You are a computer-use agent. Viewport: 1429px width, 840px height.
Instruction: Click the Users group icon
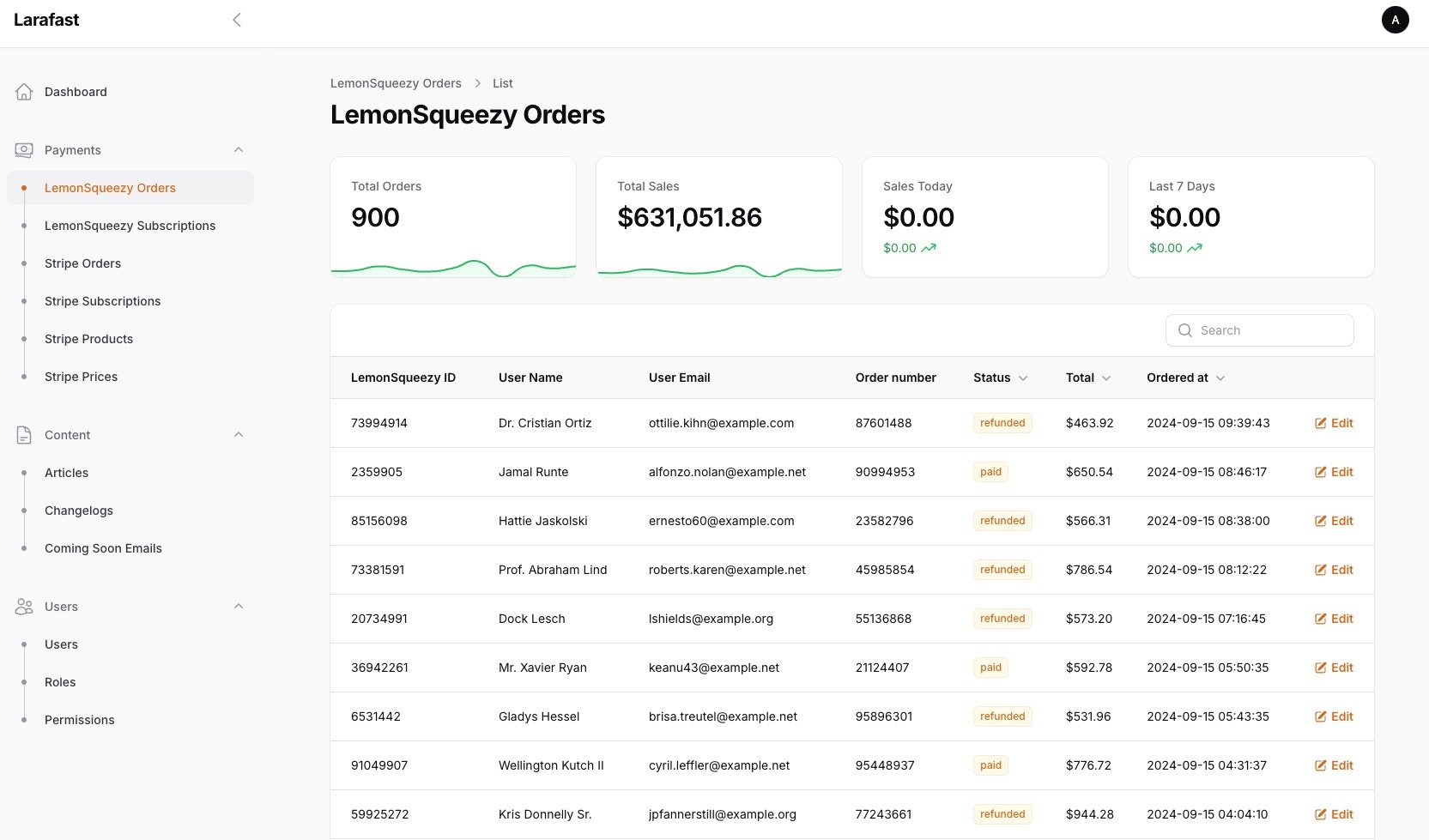(24, 607)
